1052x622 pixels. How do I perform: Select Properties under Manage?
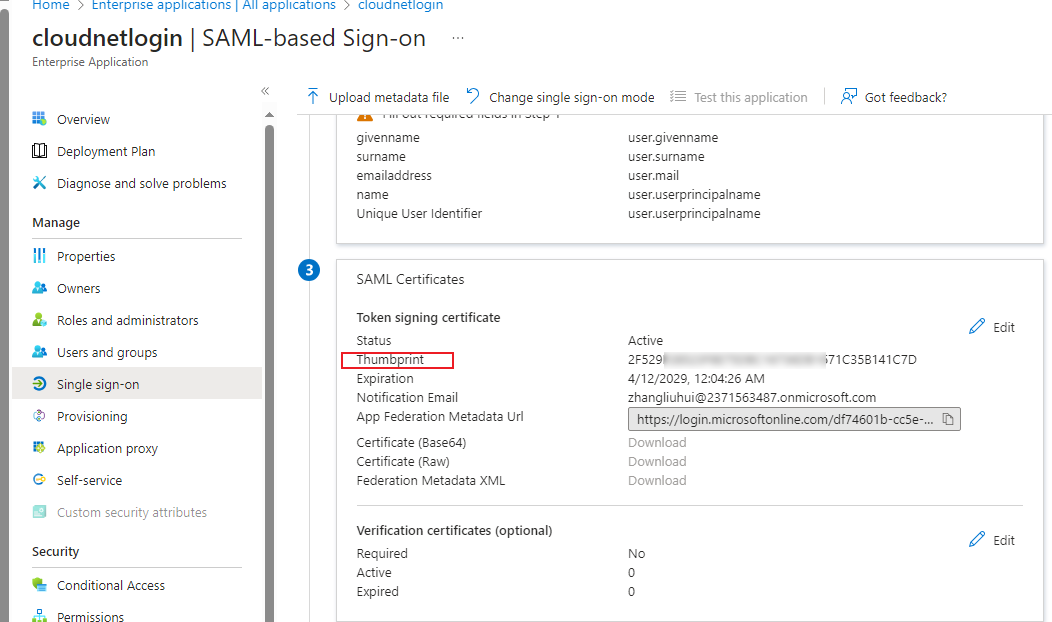pyautogui.click(x=86, y=256)
